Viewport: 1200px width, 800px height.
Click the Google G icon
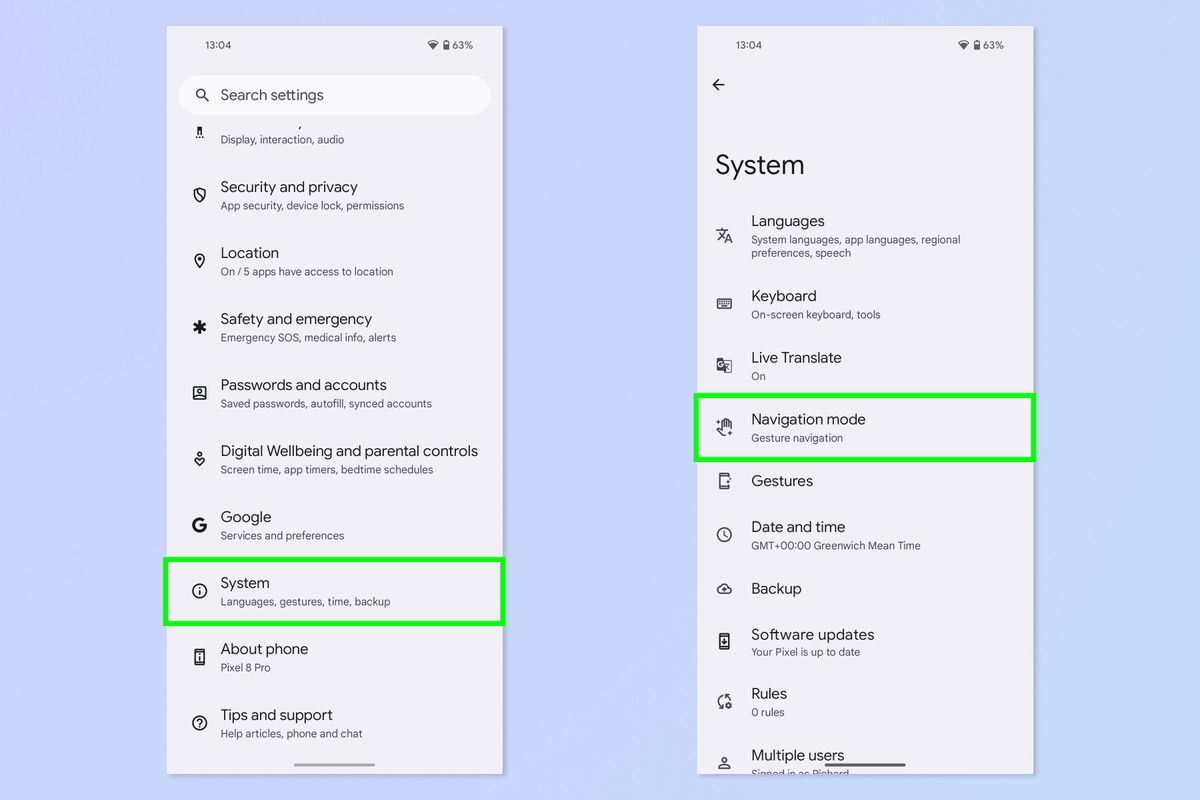click(x=199, y=525)
